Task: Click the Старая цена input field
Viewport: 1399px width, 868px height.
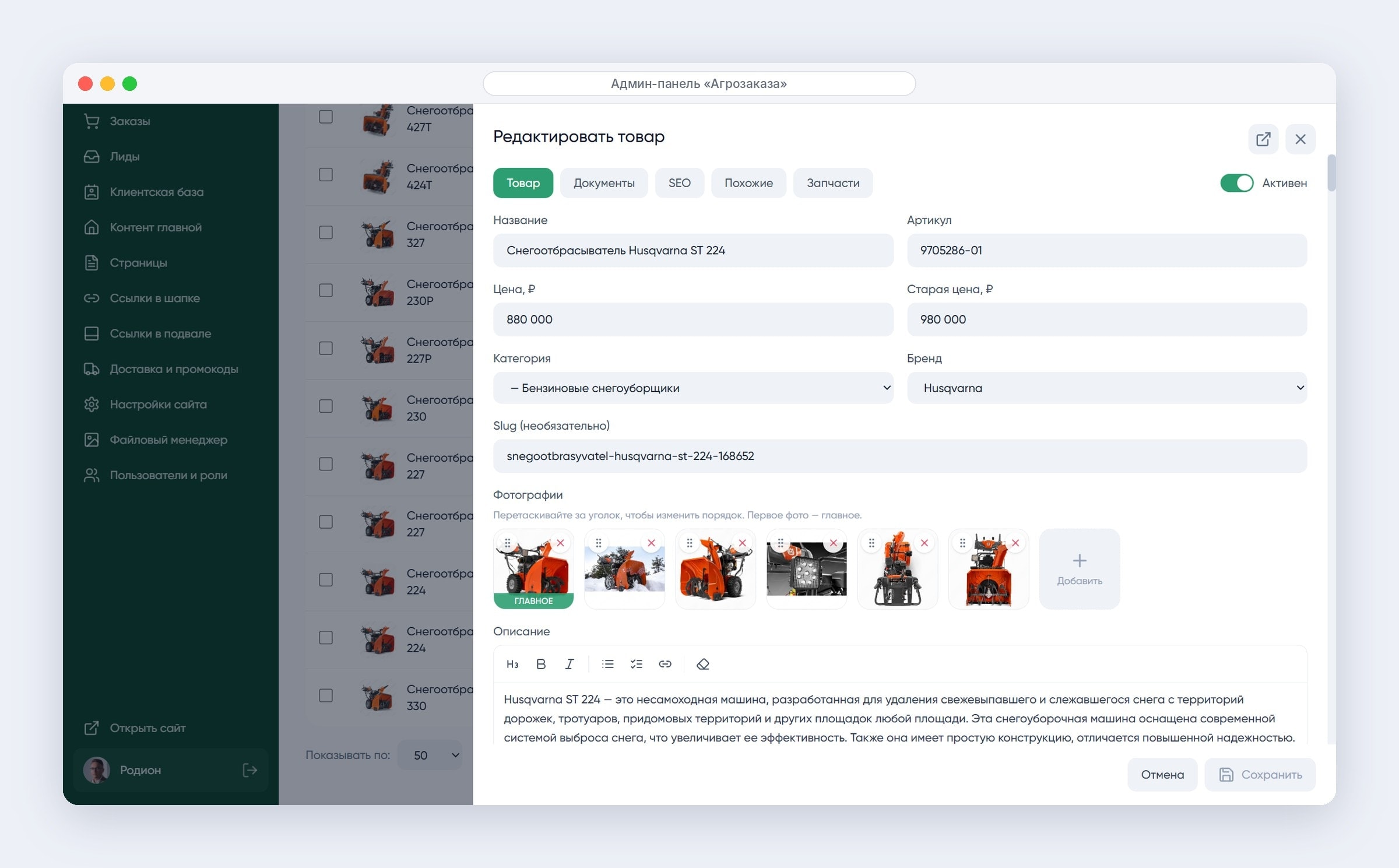Action: pyautogui.click(x=1107, y=319)
